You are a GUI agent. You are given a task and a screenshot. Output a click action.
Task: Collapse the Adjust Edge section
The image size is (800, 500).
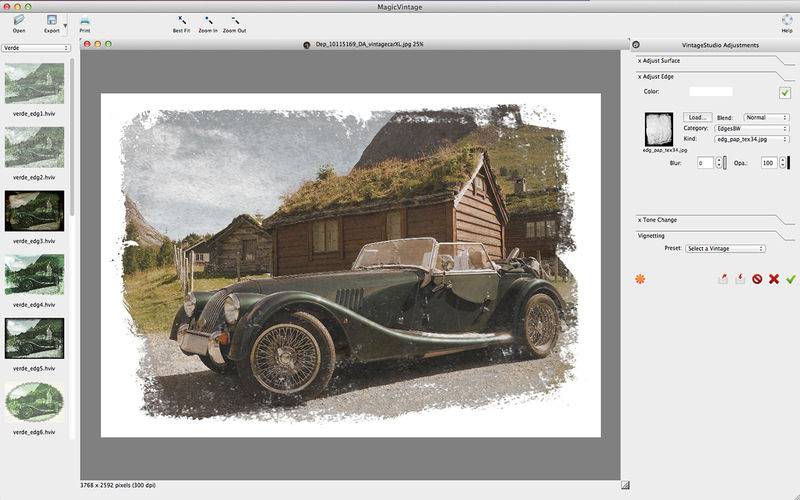click(x=656, y=77)
